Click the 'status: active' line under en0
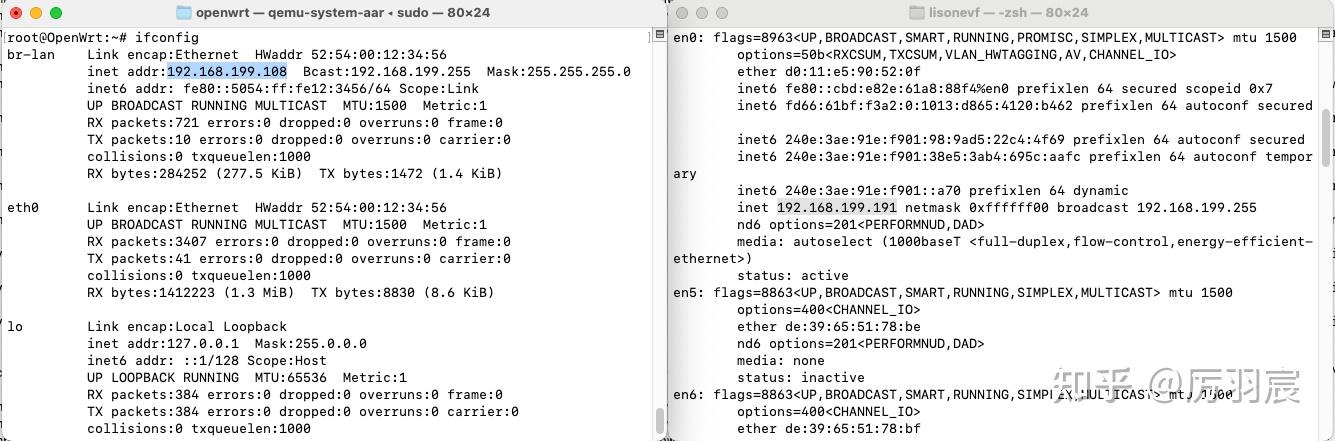The width and height of the screenshot is (1335, 441). (x=792, y=276)
